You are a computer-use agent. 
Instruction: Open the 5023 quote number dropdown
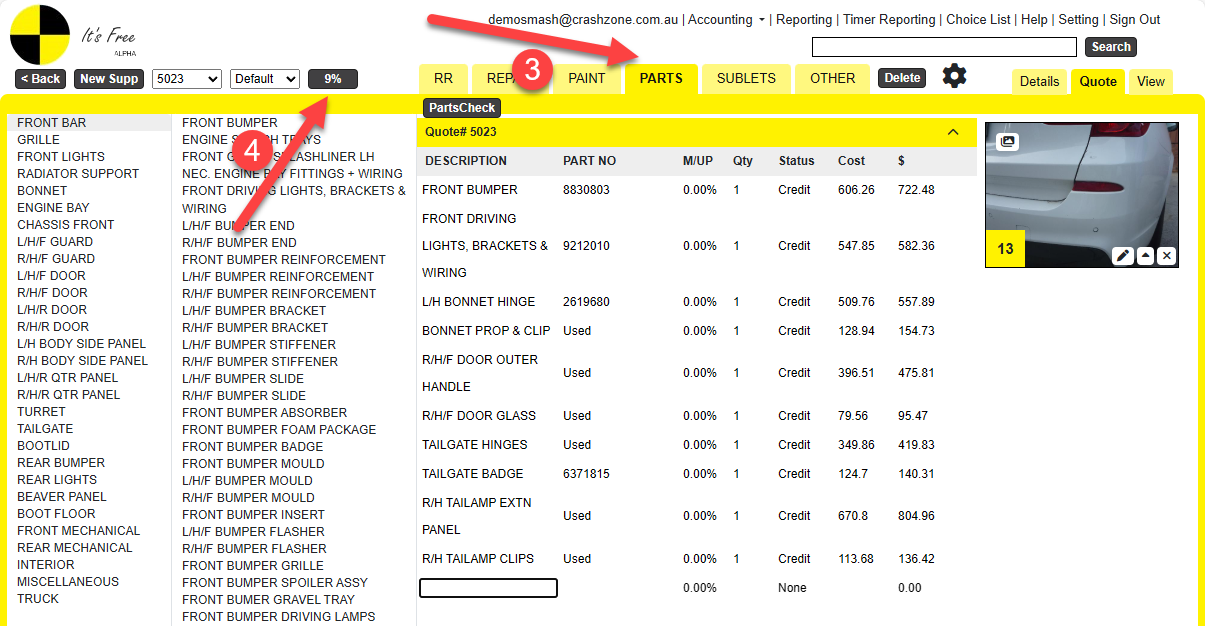[x=186, y=79]
